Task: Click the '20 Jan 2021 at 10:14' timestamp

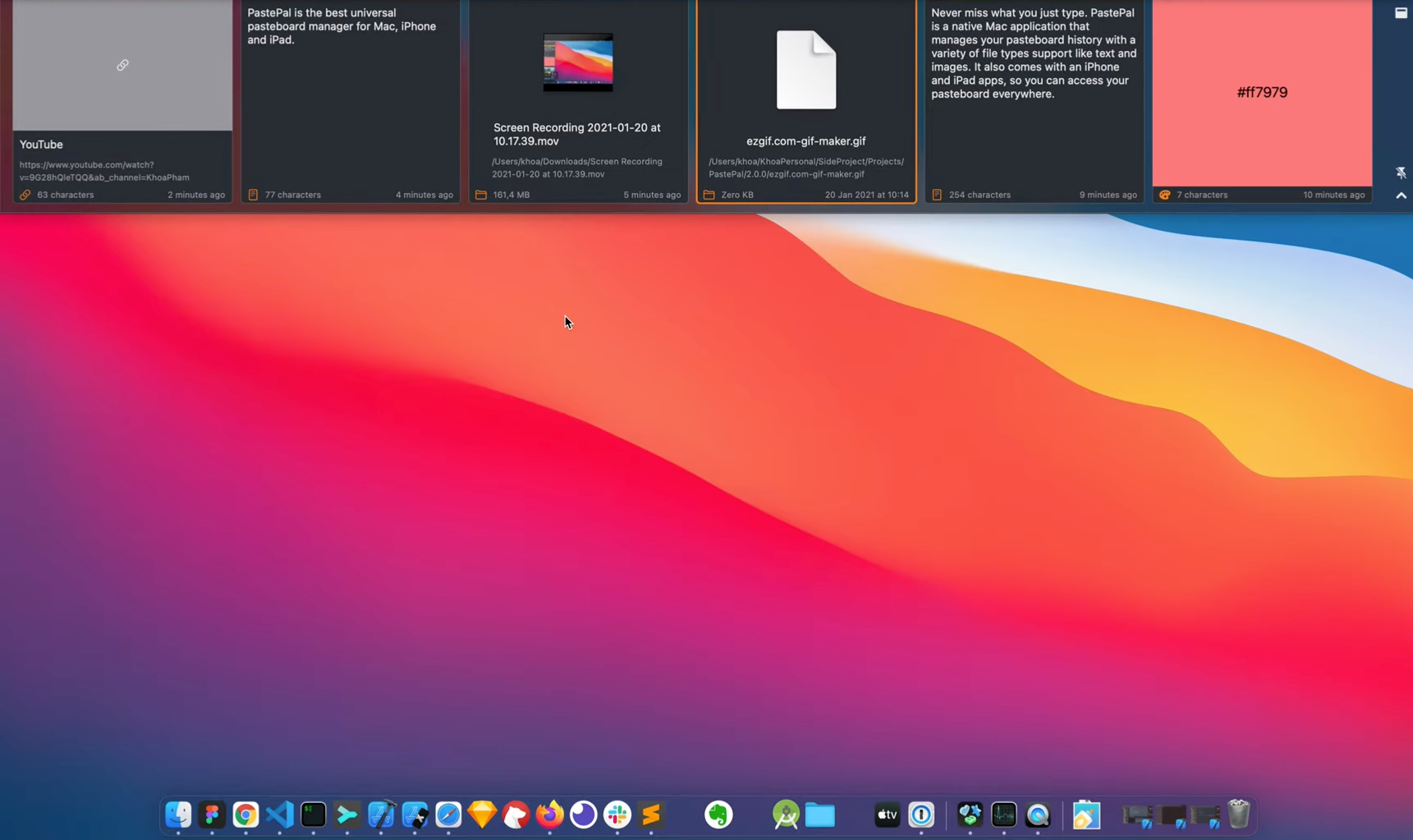Action: 866,195
